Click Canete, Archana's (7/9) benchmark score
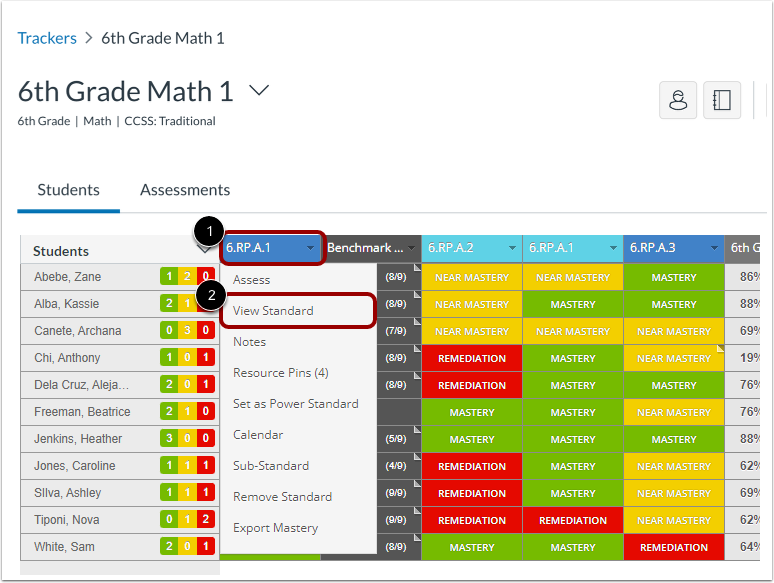Viewport: 774px width, 583px height. (396, 331)
